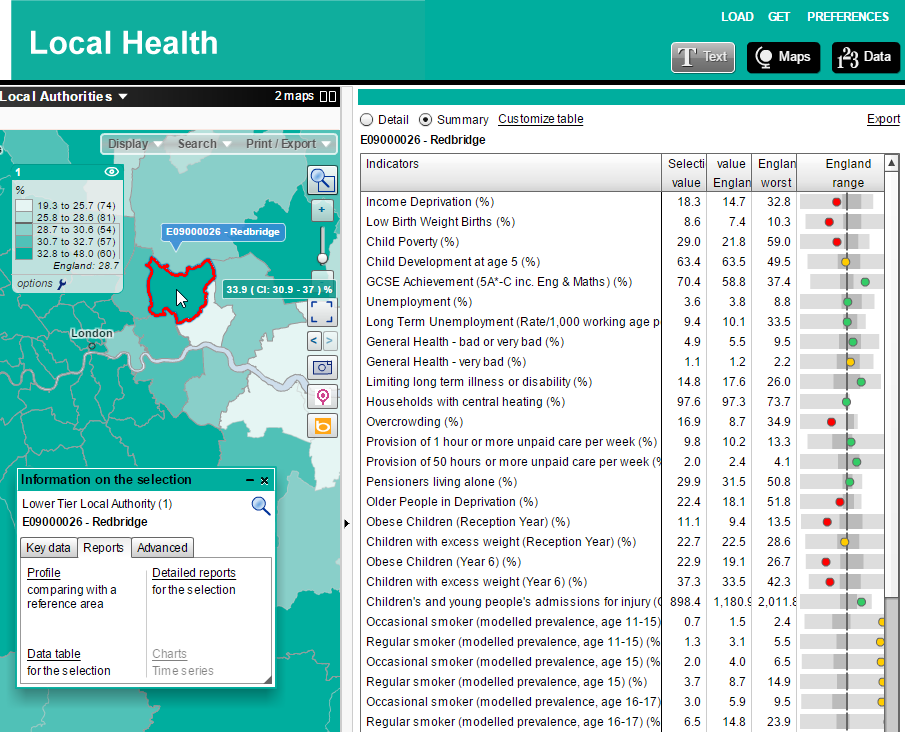Click the lightest legend swatch 19.3 to 25.7
The image size is (905, 732).
[24, 206]
